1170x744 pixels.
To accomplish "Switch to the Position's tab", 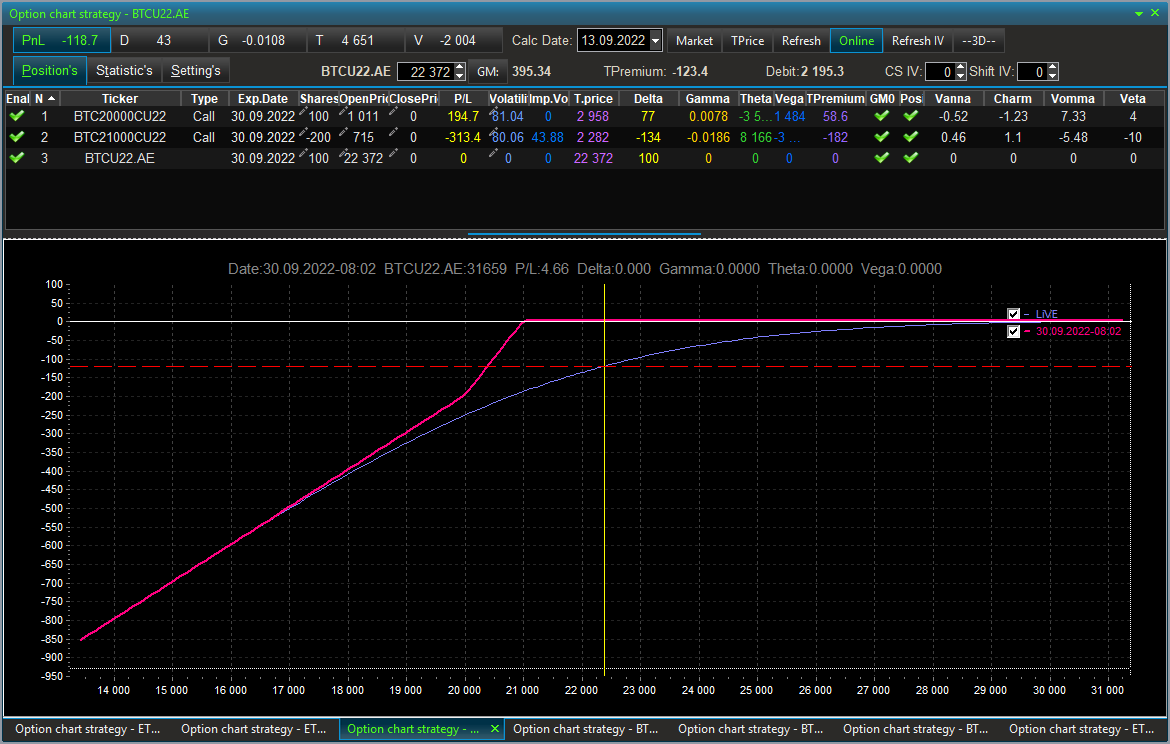I will [49, 71].
